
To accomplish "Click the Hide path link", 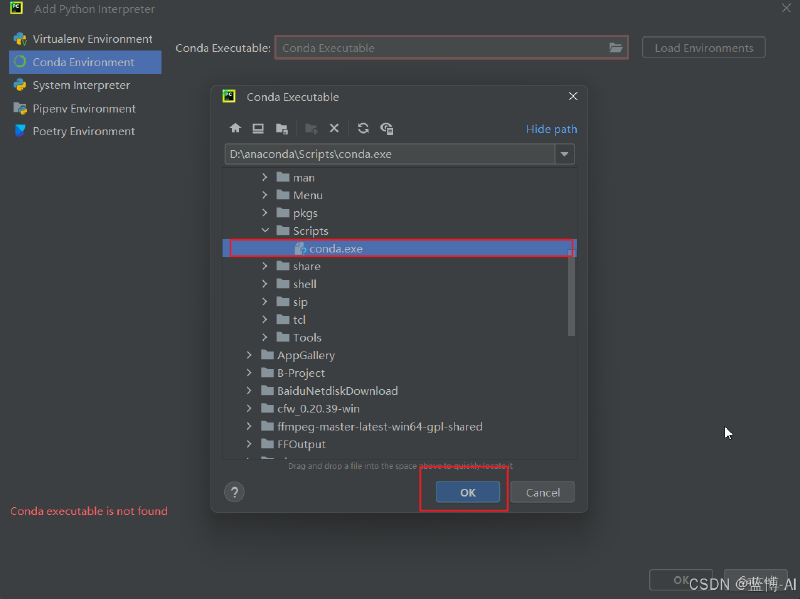I will click(x=552, y=129).
